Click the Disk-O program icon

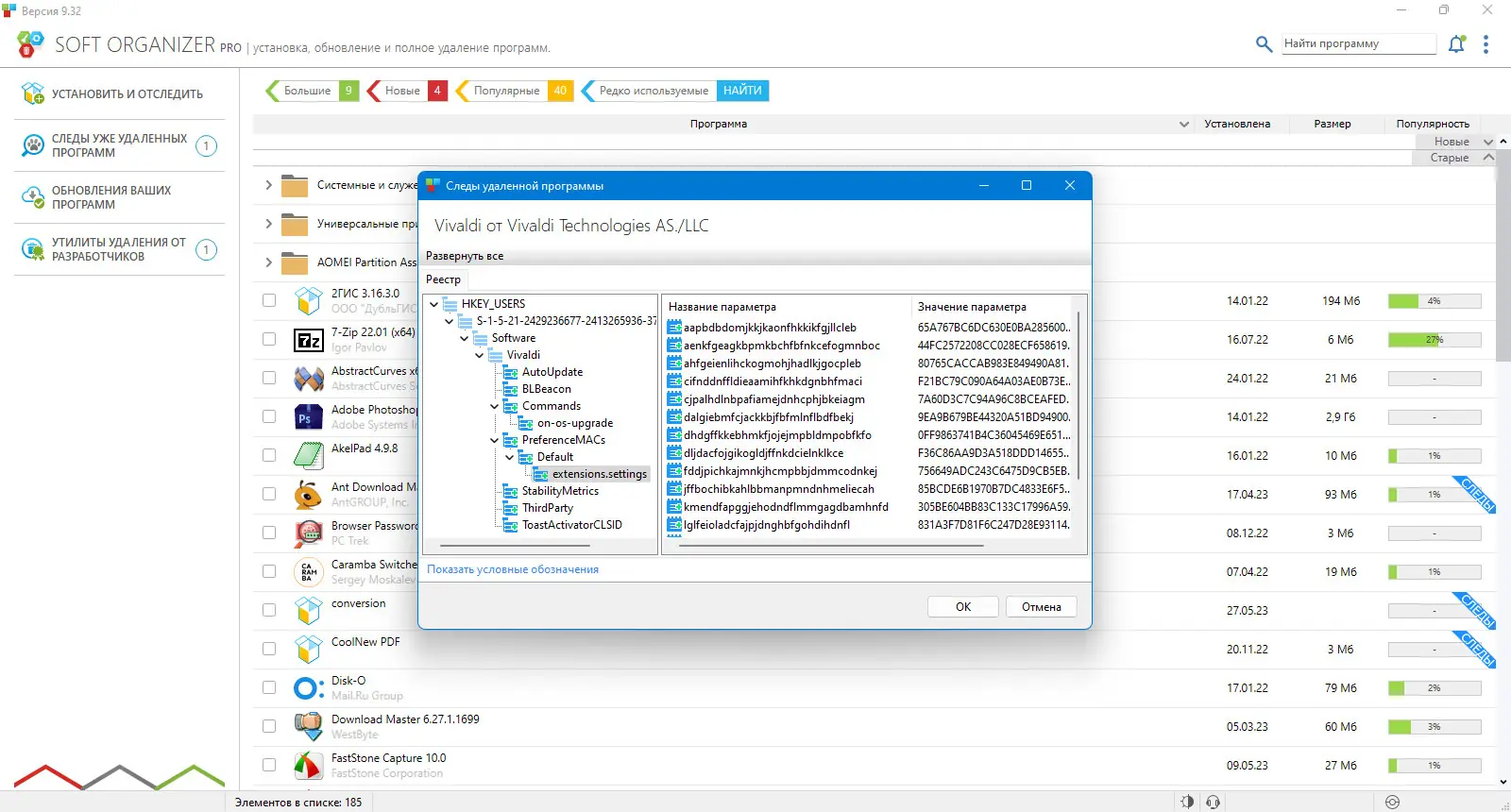point(309,688)
